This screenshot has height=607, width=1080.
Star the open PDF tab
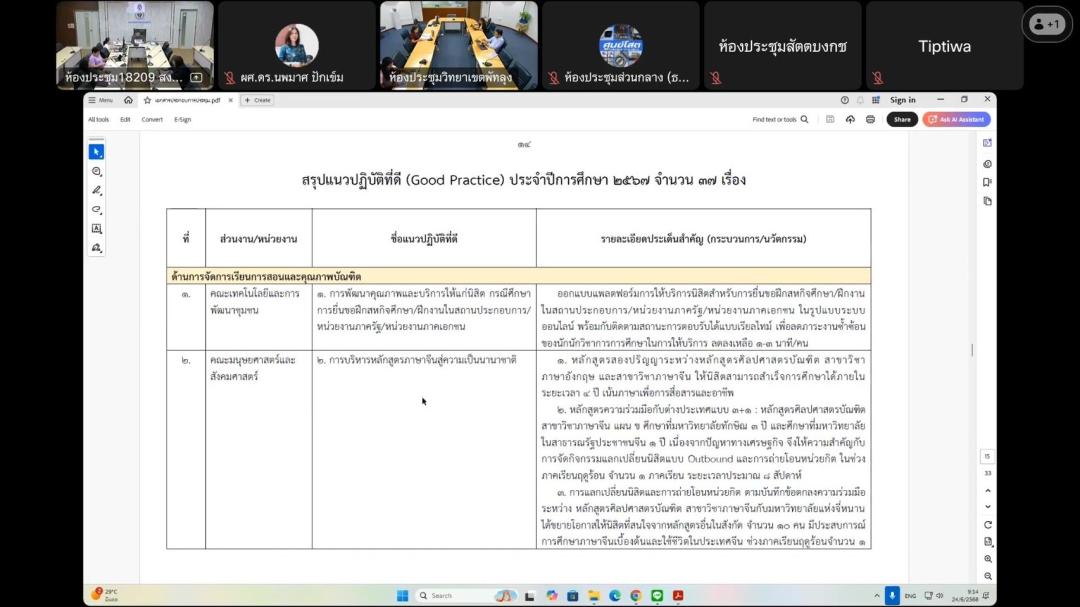[x=147, y=100]
